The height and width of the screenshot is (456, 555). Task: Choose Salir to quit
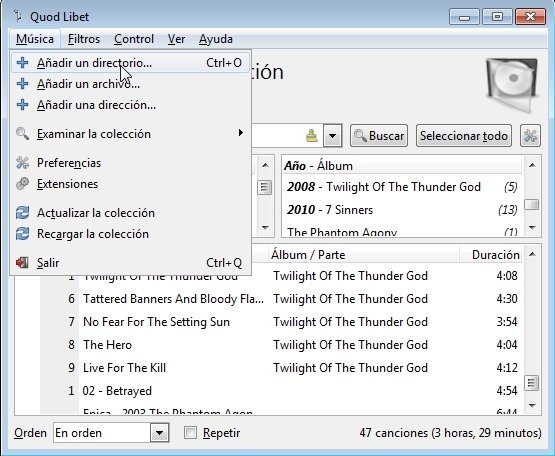[130, 263]
